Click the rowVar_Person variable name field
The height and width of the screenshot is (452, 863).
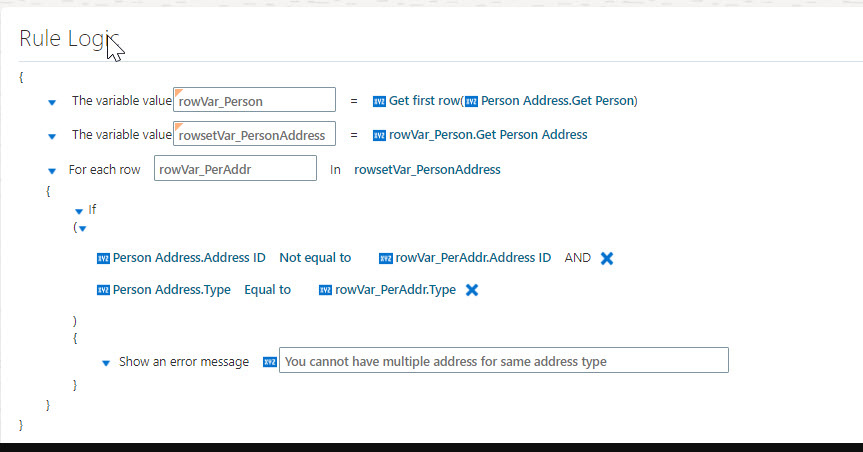[x=254, y=100]
